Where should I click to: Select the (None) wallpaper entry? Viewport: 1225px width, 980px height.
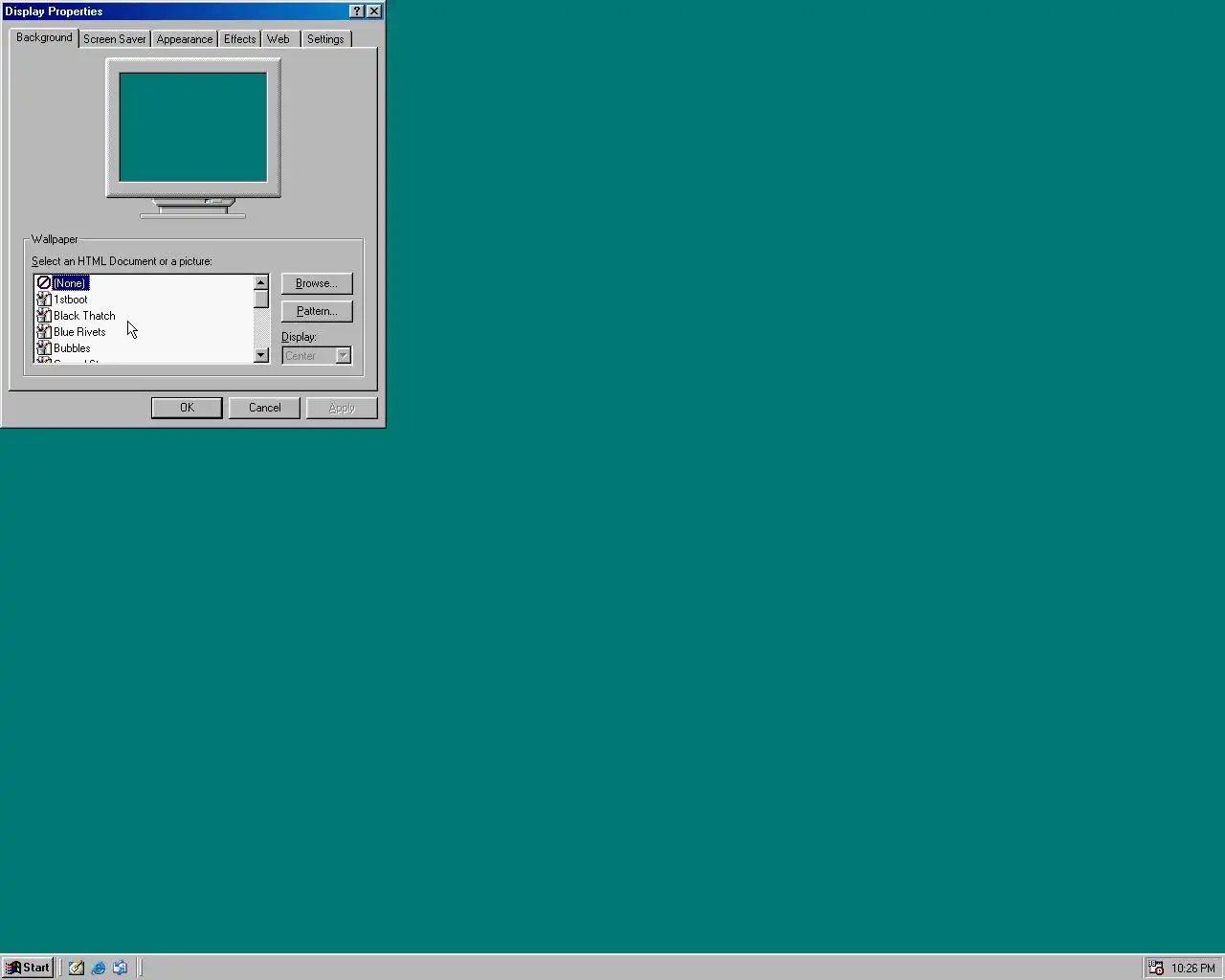[x=71, y=283]
